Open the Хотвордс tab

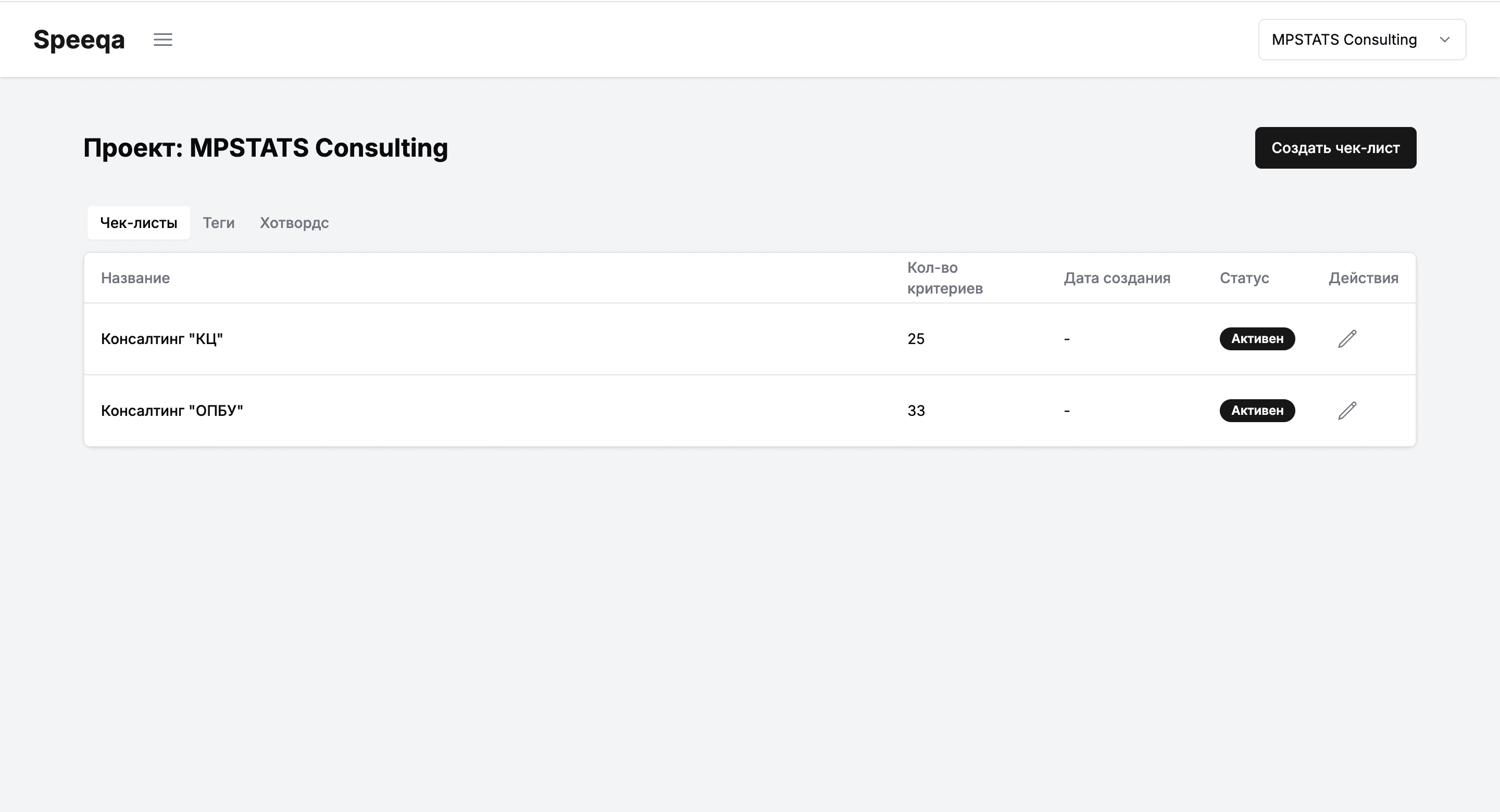coord(294,223)
